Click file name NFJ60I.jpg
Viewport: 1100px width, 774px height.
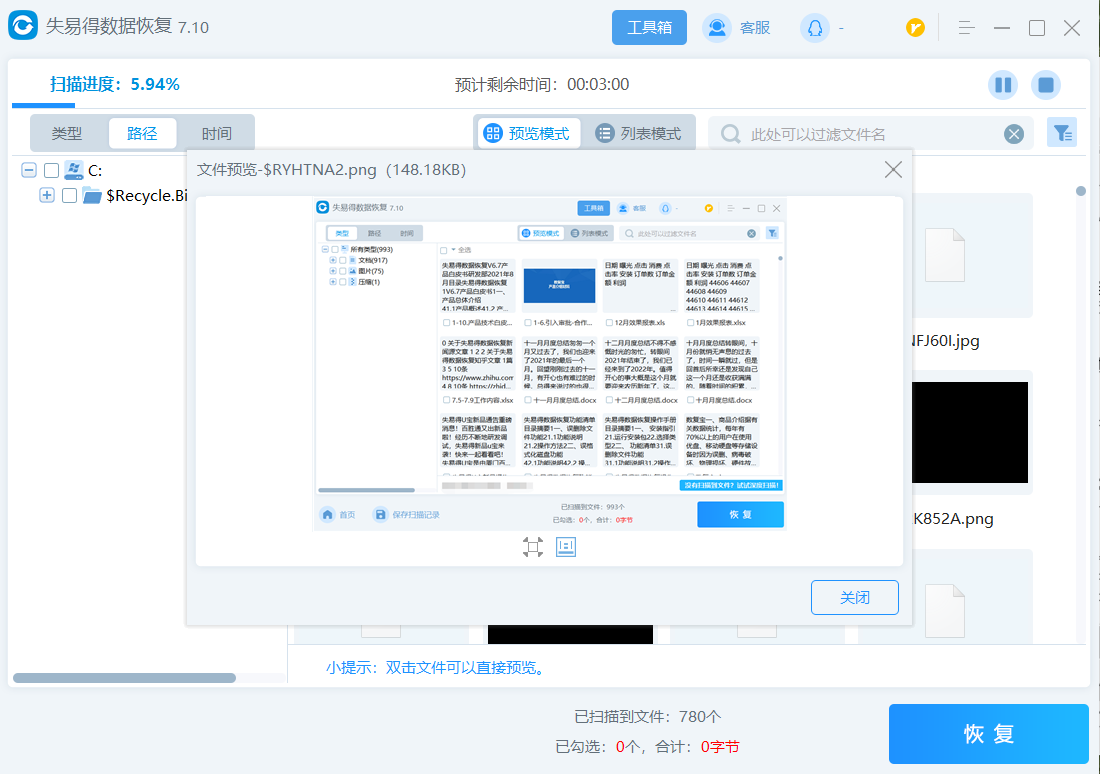tap(946, 341)
